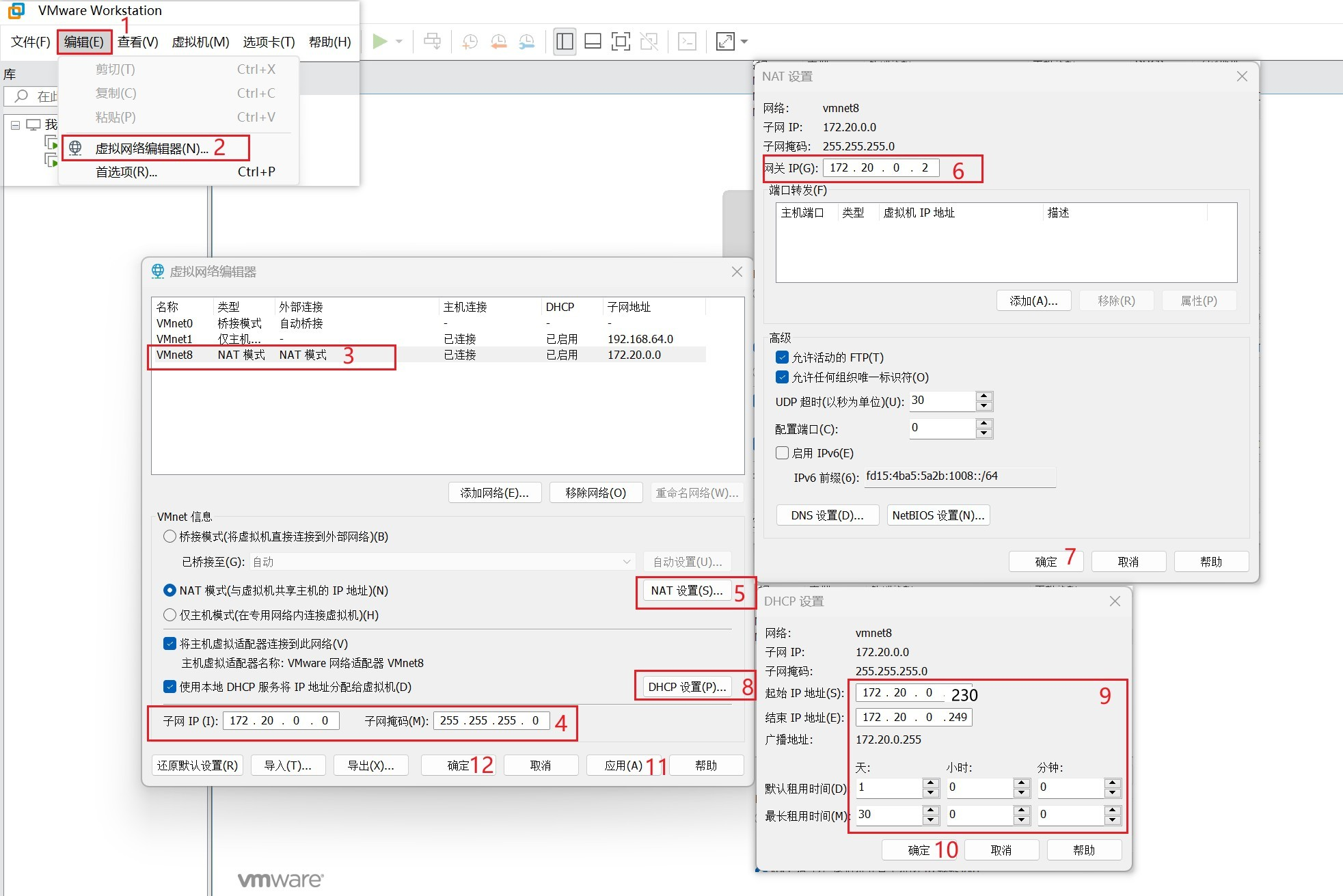Toggle the show library sidebar icon

565,42
